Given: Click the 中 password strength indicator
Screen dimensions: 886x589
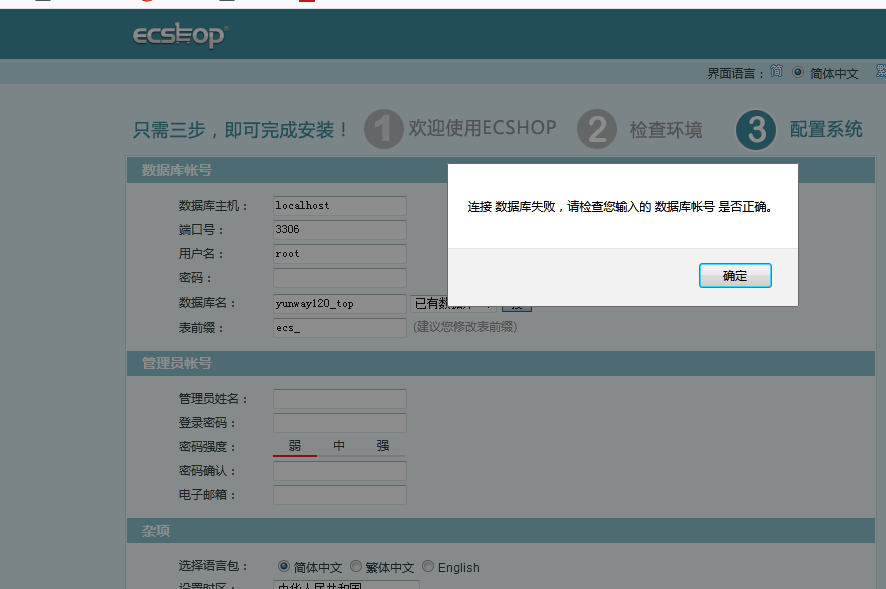Looking at the screenshot, I should pyautogui.click(x=339, y=445).
